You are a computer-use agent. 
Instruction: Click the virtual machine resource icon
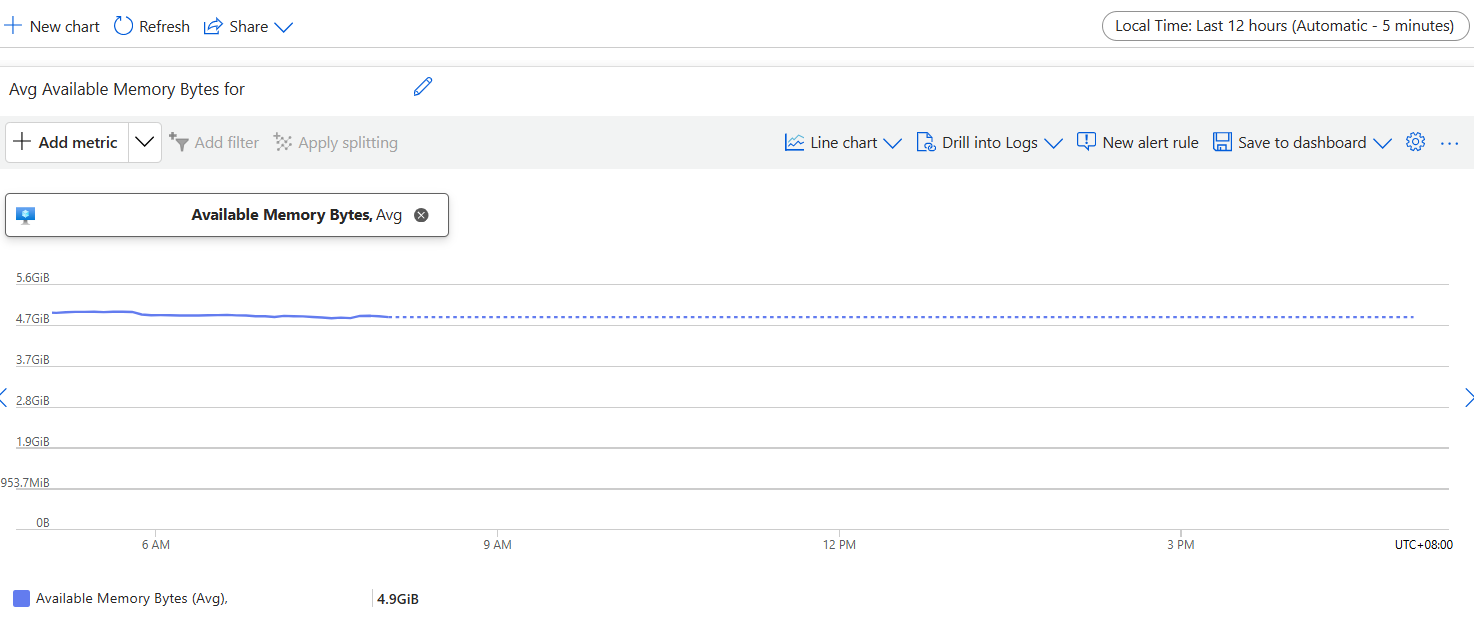(26, 215)
